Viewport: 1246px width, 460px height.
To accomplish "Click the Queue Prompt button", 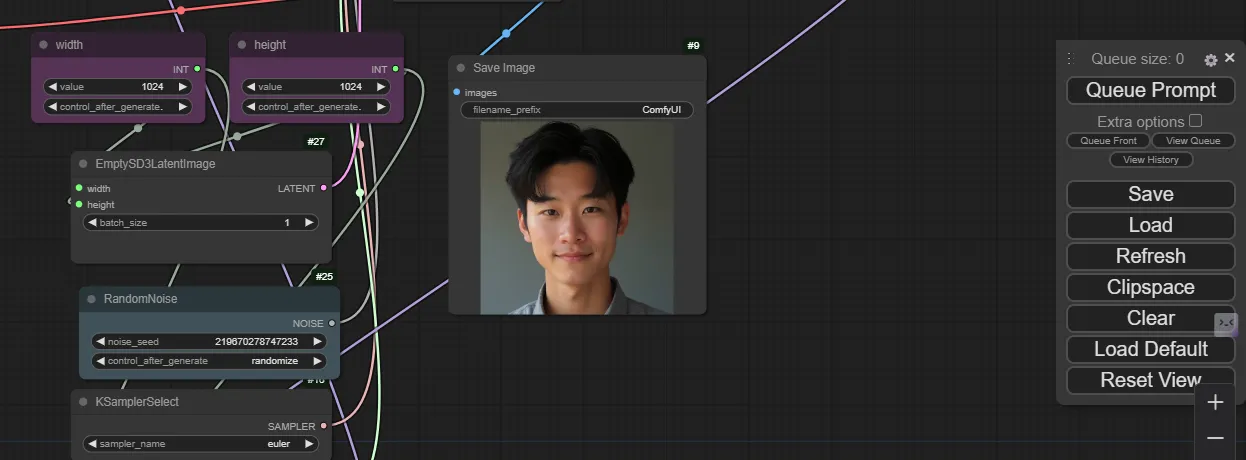I will (x=1151, y=90).
